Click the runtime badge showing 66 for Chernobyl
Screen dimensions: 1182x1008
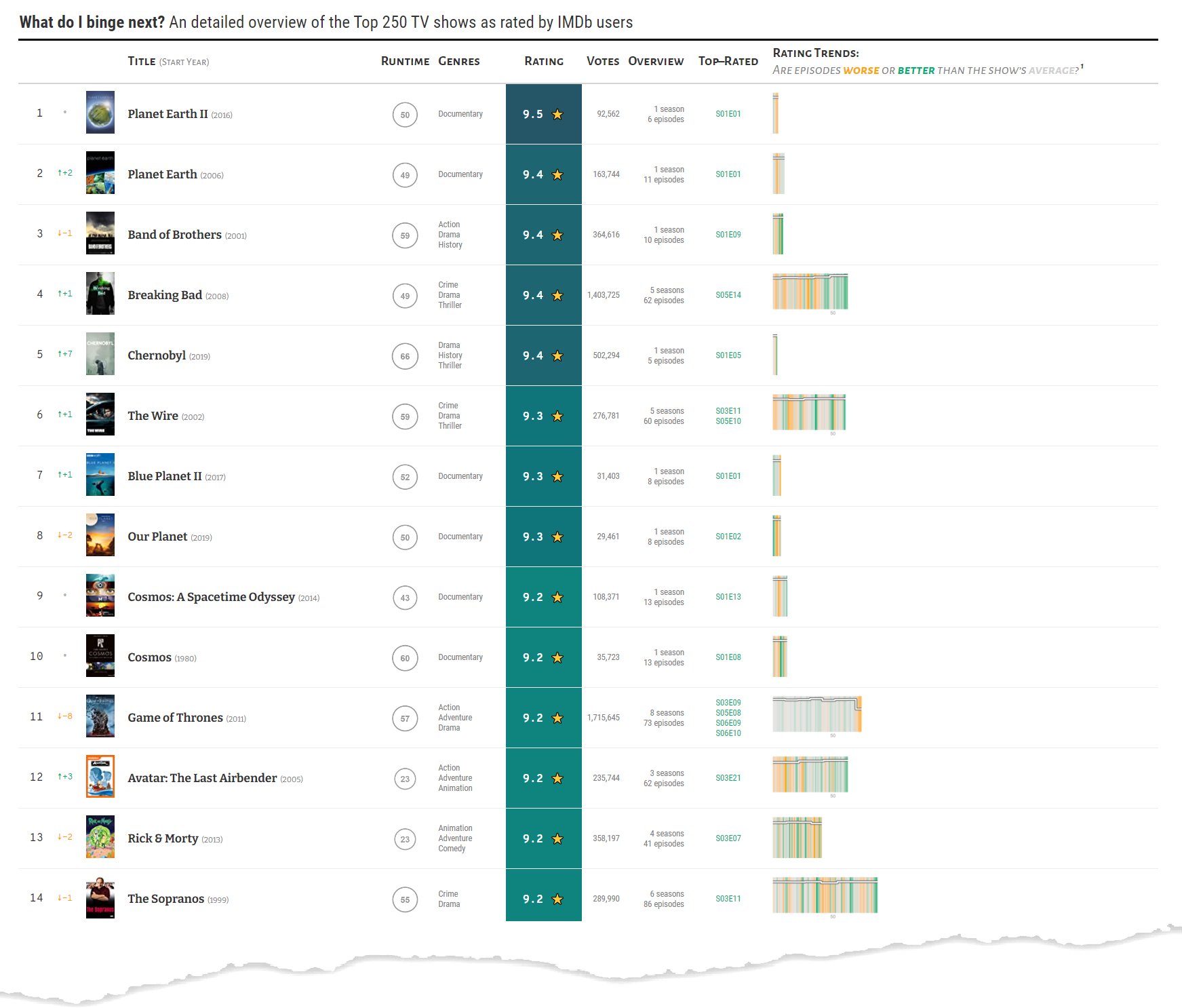405,355
